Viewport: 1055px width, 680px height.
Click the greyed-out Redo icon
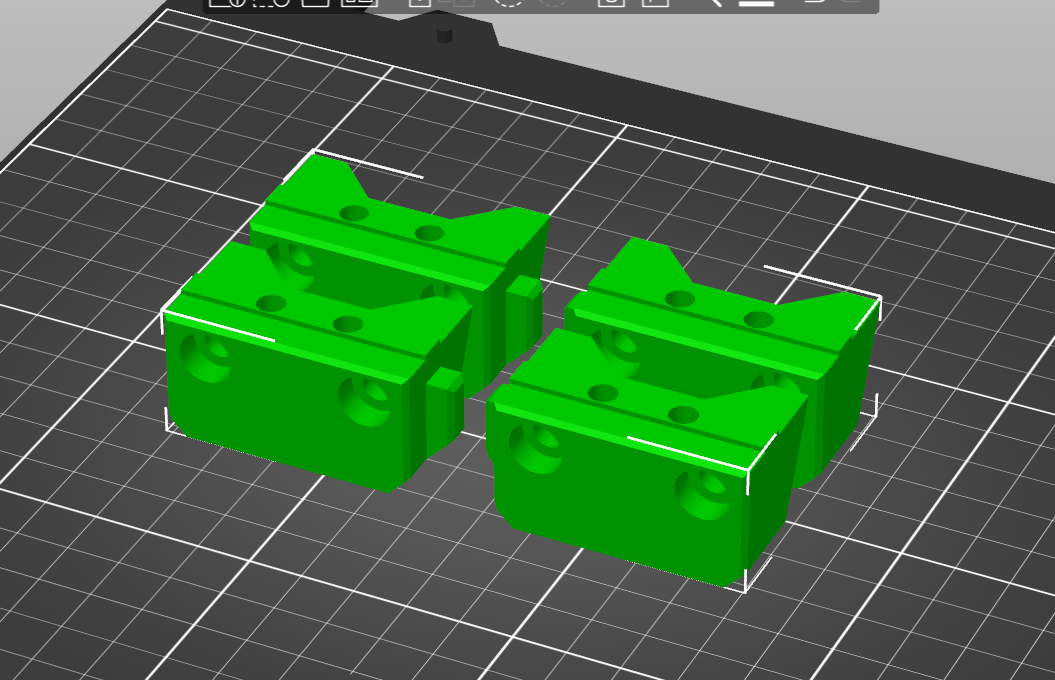coord(851,2)
